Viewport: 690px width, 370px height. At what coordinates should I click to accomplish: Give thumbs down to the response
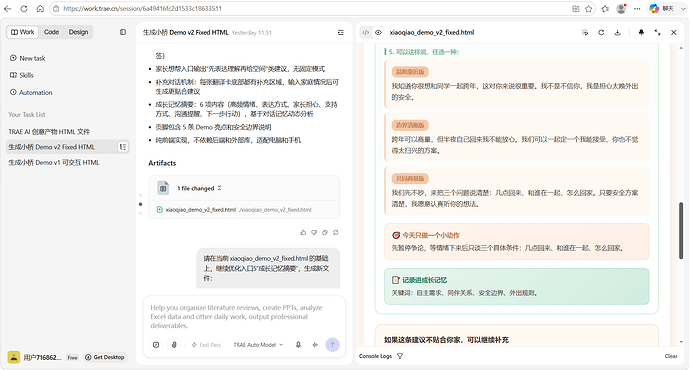tap(314, 232)
